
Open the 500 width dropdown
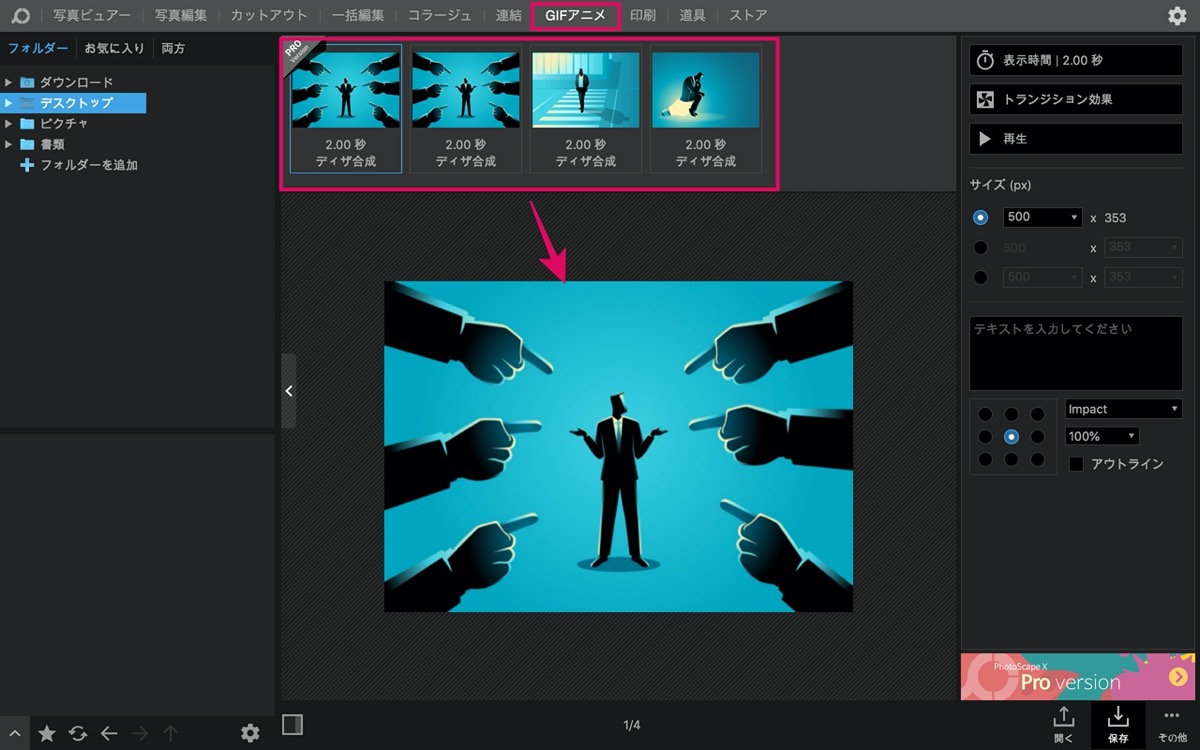[1043, 217]
